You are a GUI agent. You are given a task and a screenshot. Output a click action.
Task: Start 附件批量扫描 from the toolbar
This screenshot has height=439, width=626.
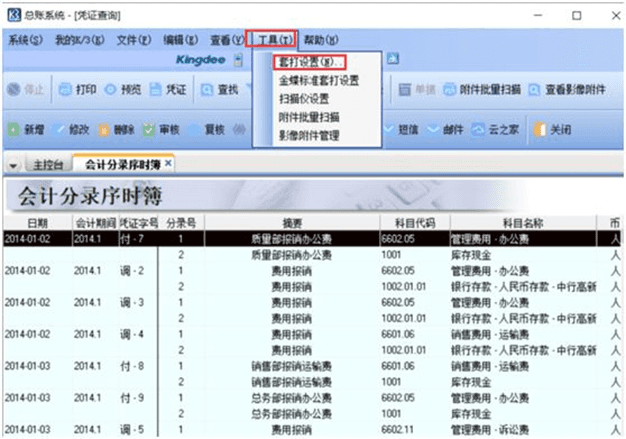(482, 89)
